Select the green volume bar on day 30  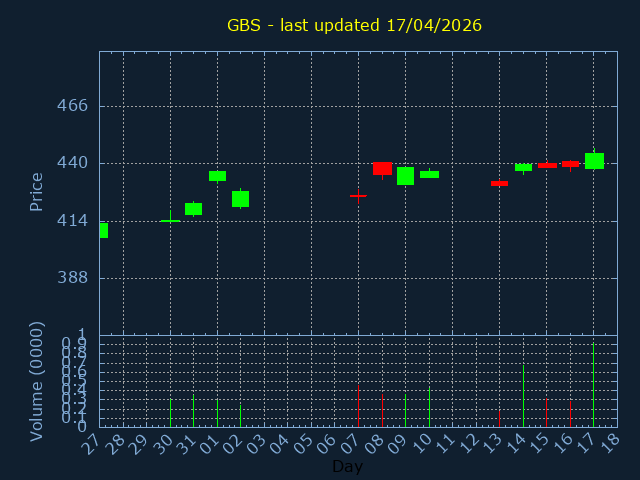[170, 412]
